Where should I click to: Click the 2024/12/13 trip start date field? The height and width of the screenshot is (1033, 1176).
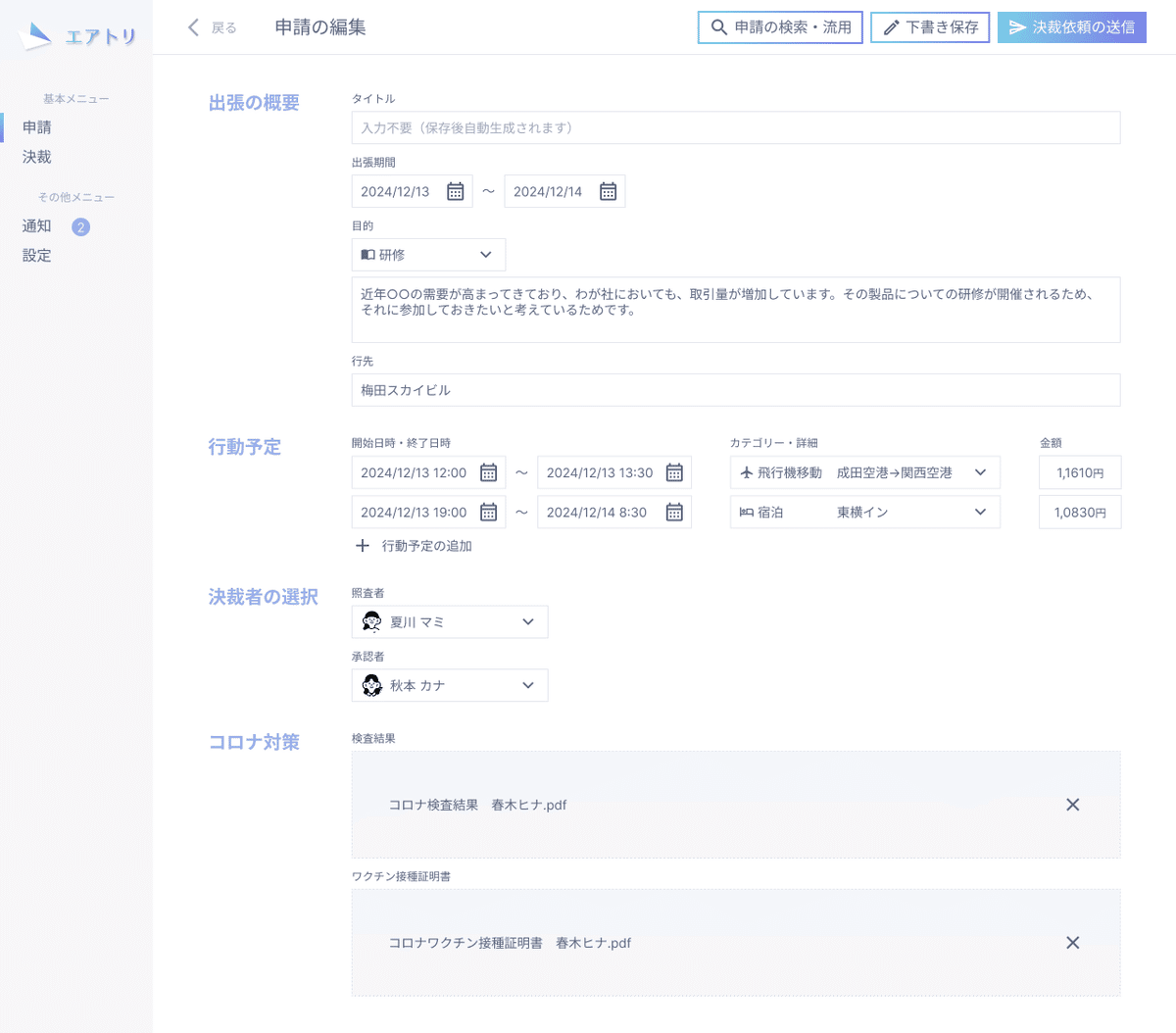pos(412,191)
